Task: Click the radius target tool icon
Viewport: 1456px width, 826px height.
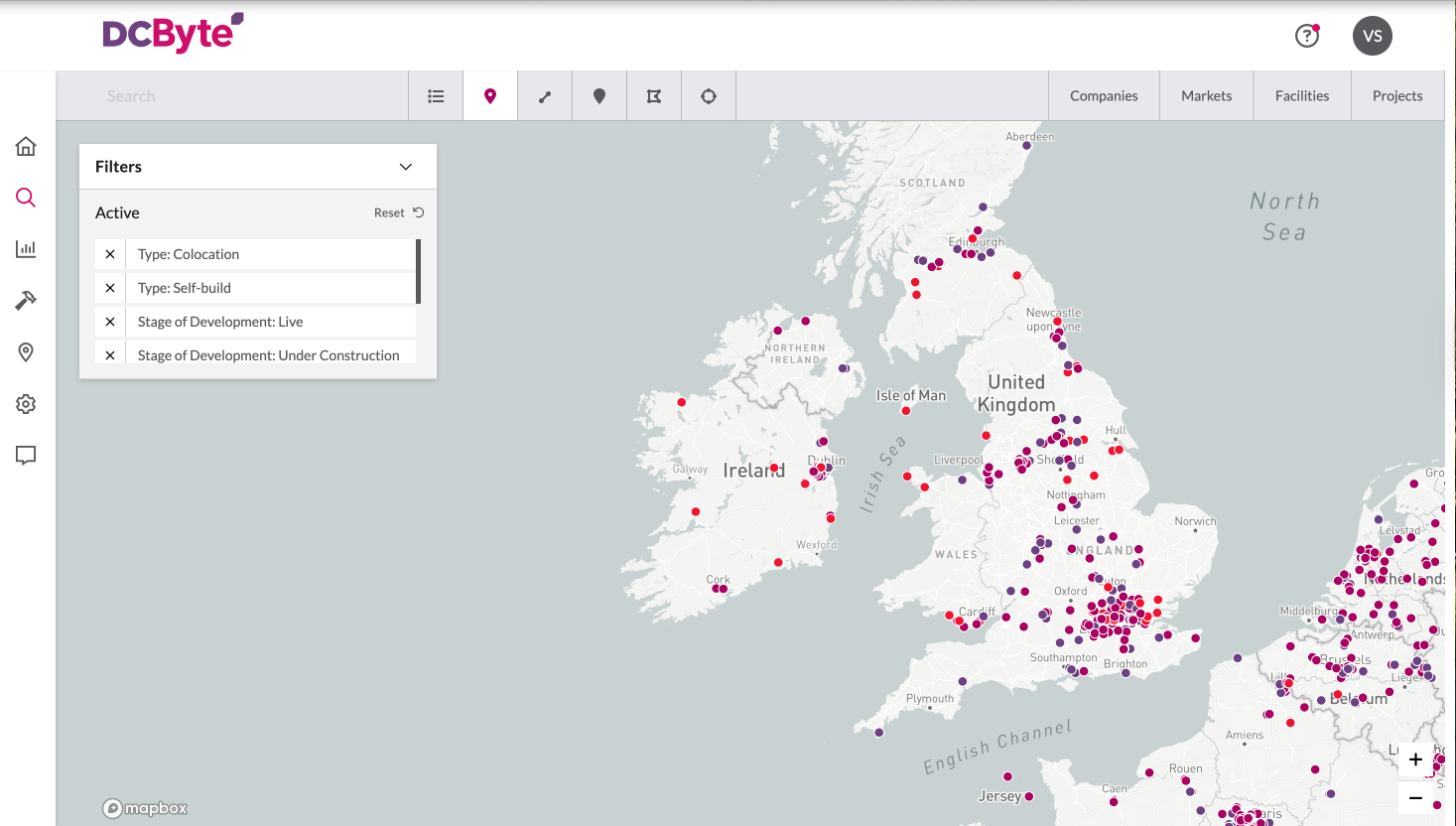Action: [x=709, y=96]
